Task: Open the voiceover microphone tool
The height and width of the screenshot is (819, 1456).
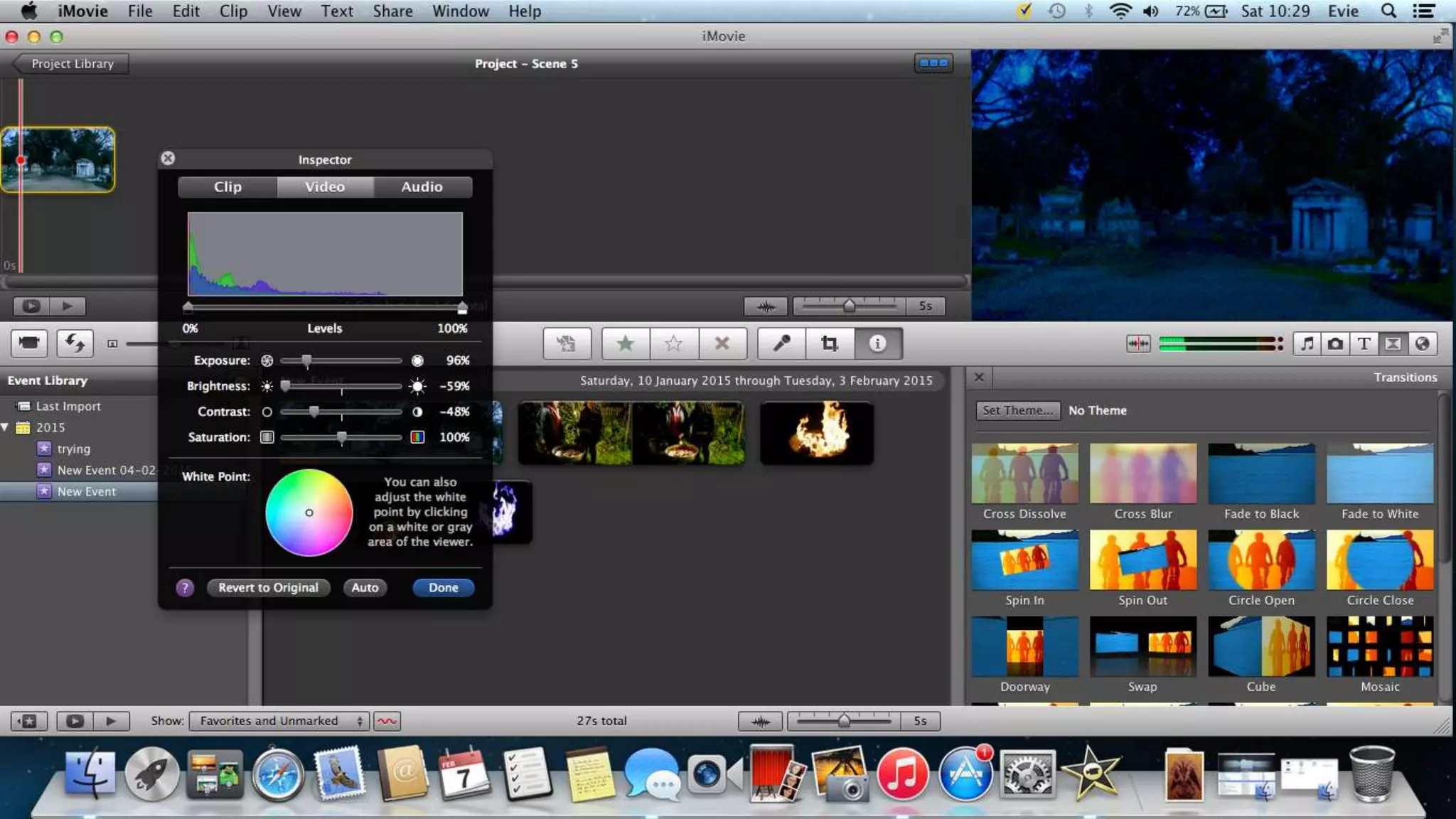Action: pyautogui.click(x=781, y=343)
